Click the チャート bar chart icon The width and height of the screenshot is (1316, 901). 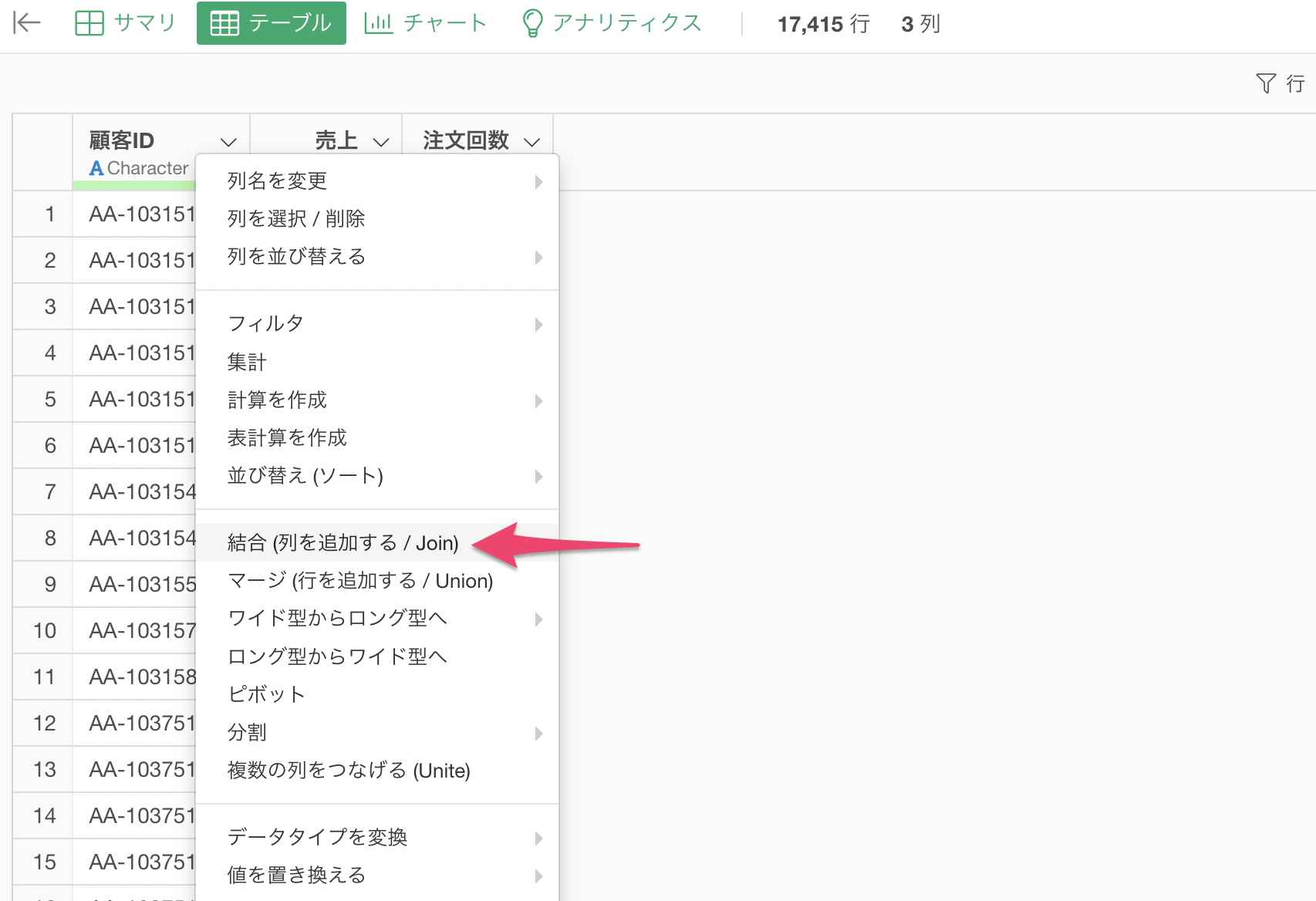[379, 23]
